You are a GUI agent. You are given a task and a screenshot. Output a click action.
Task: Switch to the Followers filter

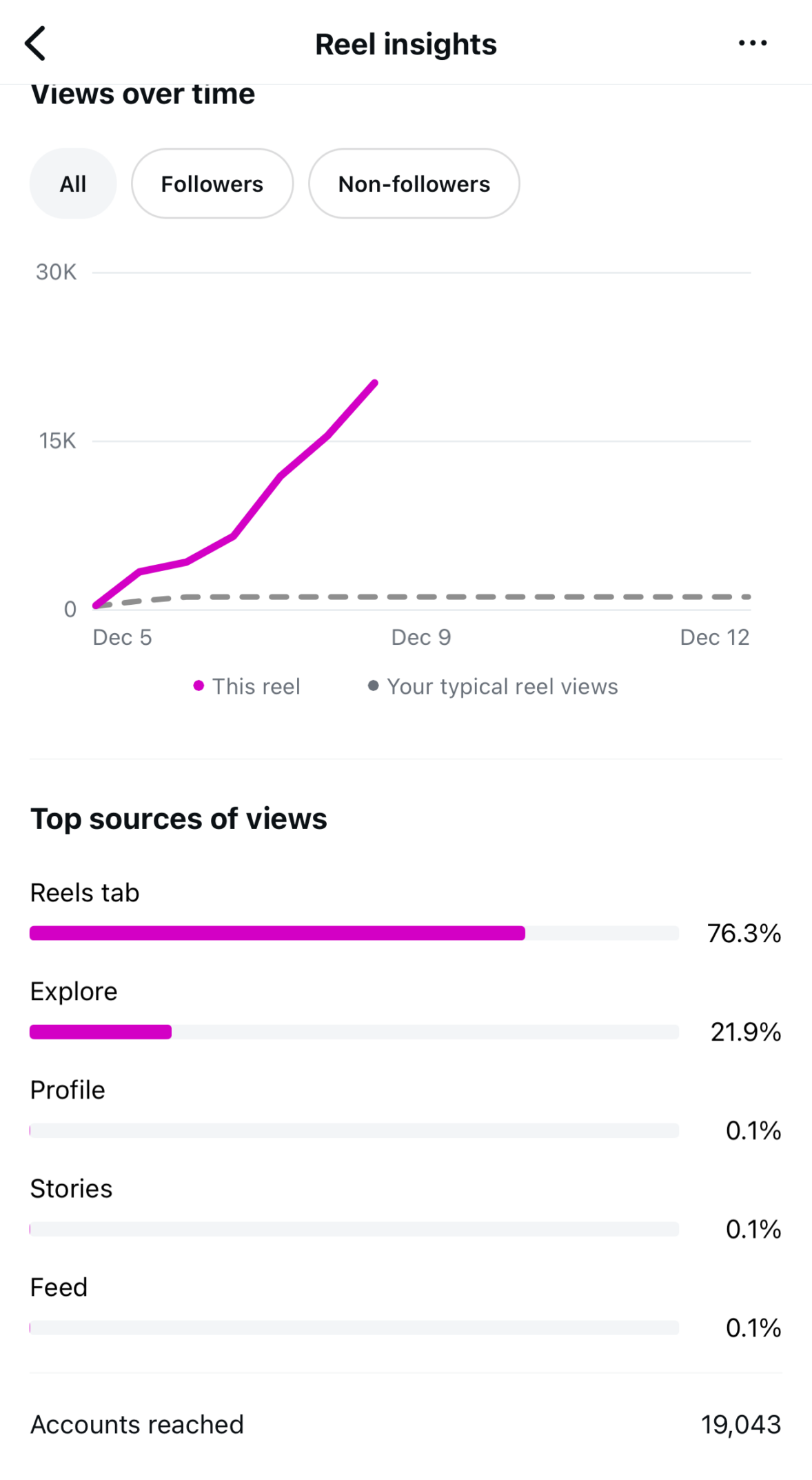click(212, 184)
